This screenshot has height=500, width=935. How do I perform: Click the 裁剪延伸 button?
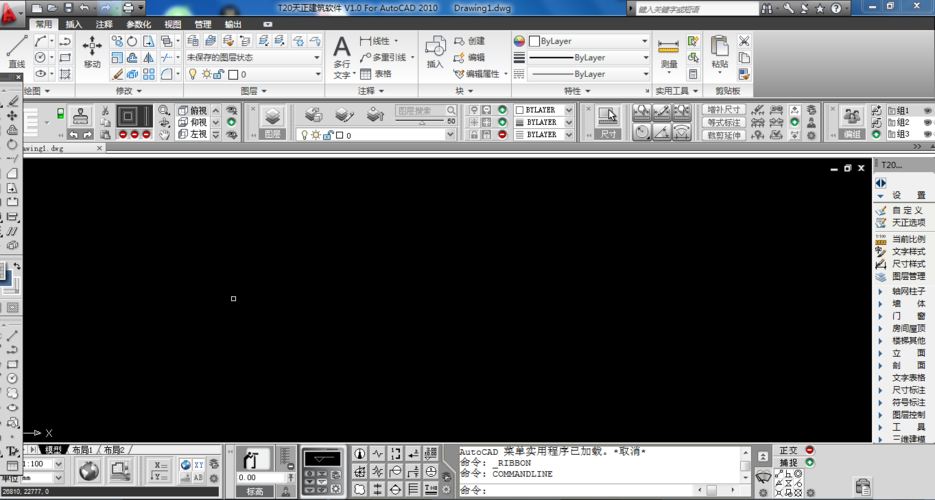click(724, 135)
